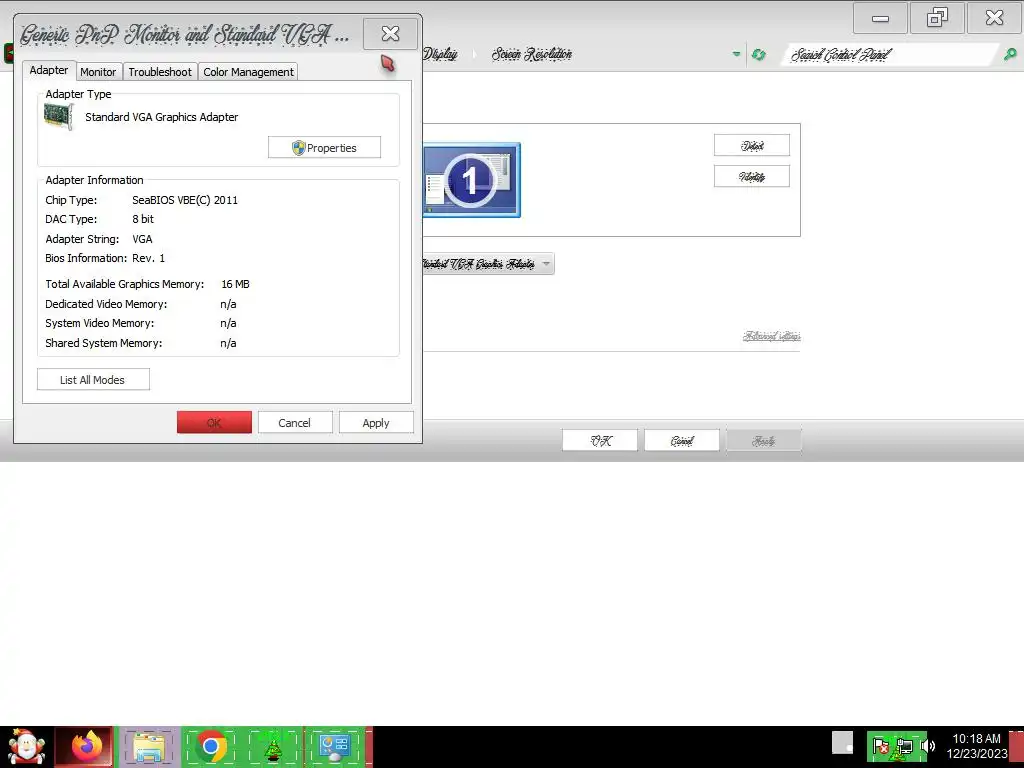Click the Display breadcrumb in address bar
This screenshot has height=768, width=1024.
click(x=440, y=54)
